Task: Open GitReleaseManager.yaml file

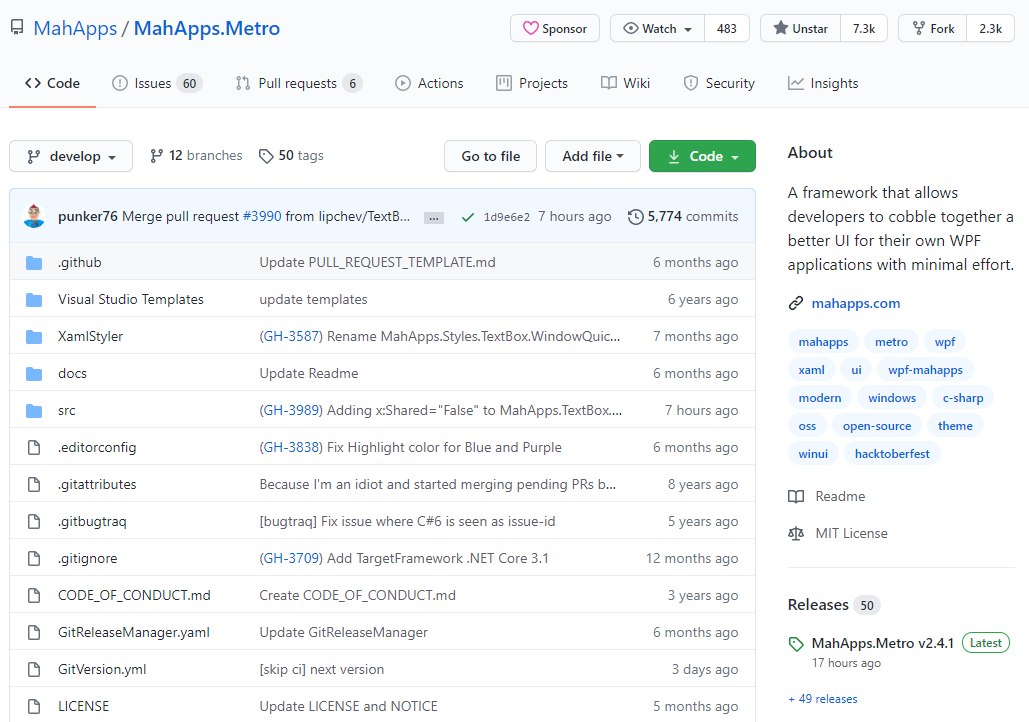Action: (134, 633)
